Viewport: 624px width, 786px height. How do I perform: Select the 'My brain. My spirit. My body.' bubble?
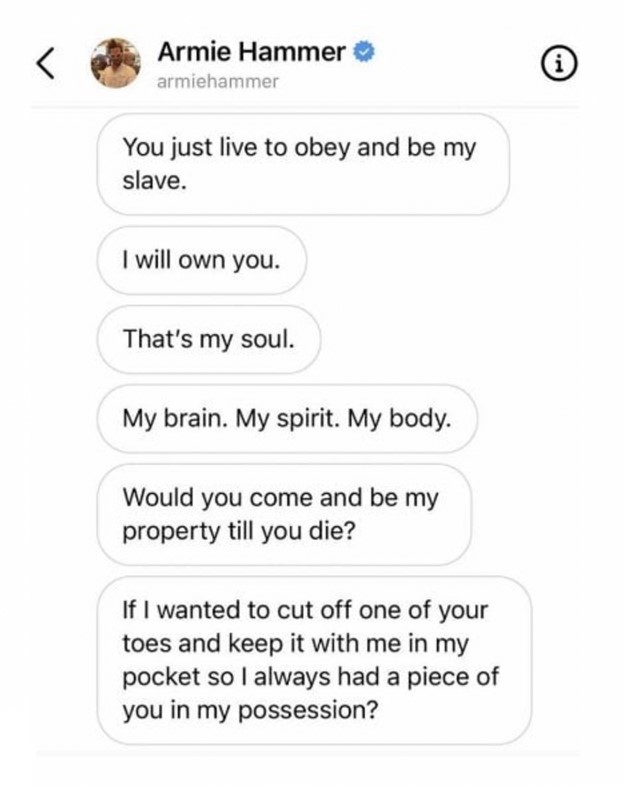pyautogui.click(x=287, y=419)
